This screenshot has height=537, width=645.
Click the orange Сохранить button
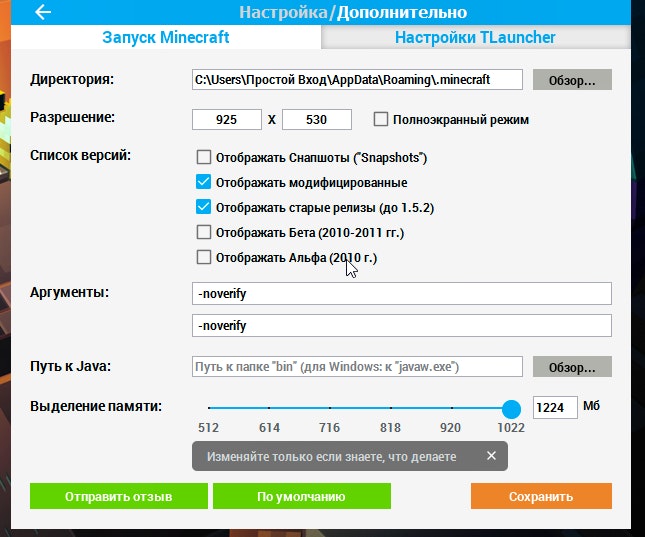click(541, 496)
